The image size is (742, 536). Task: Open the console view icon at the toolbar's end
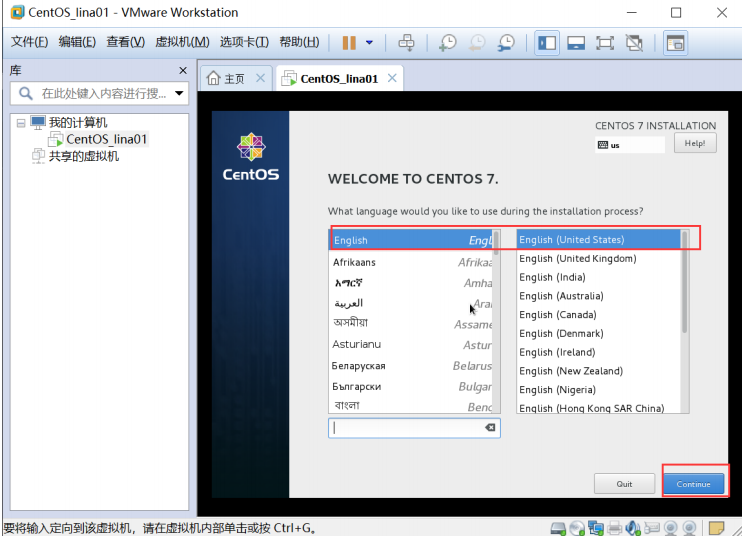[x=675, y=43]
